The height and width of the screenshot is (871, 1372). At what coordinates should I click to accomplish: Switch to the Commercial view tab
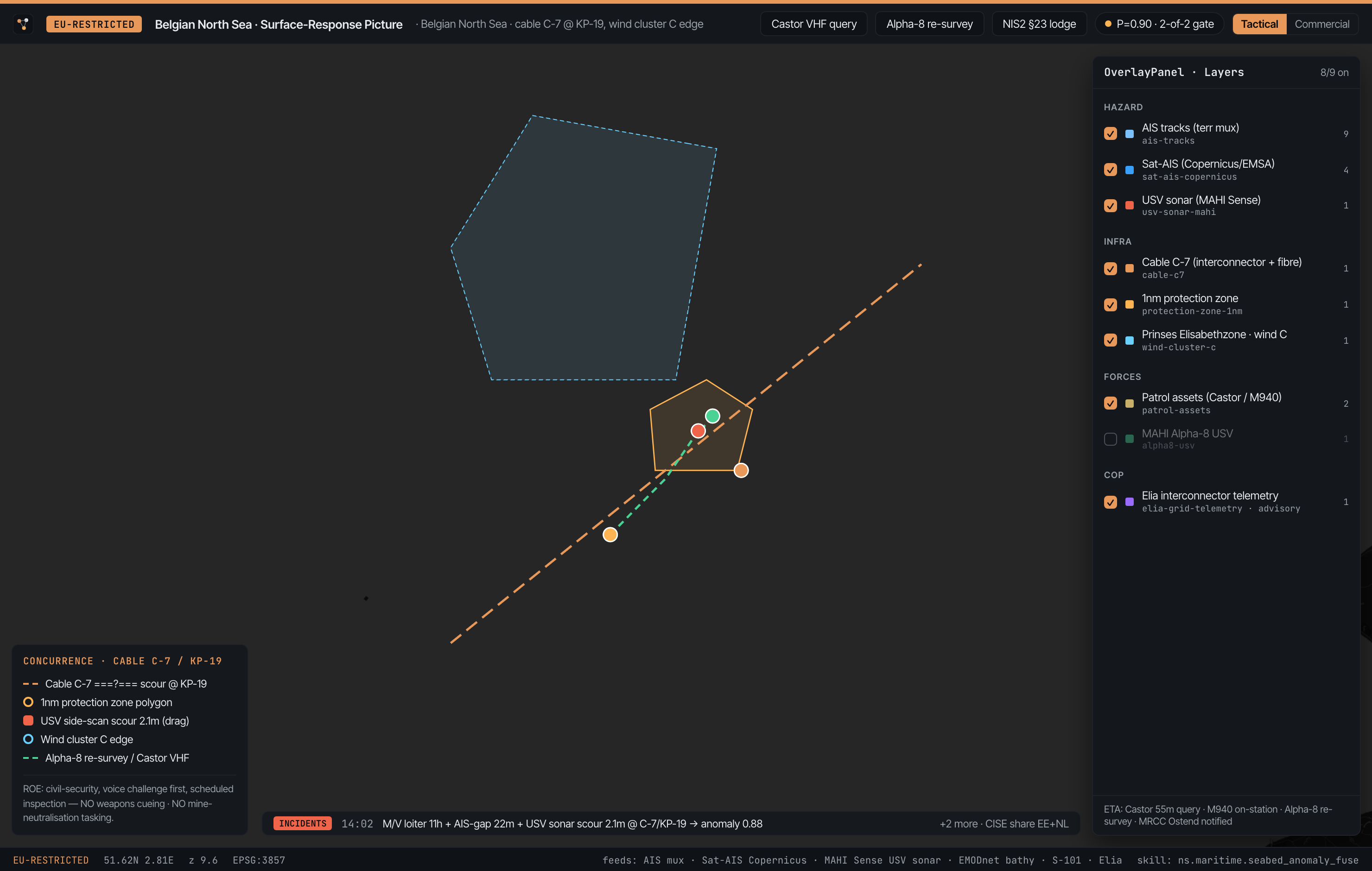point(1321,24)
